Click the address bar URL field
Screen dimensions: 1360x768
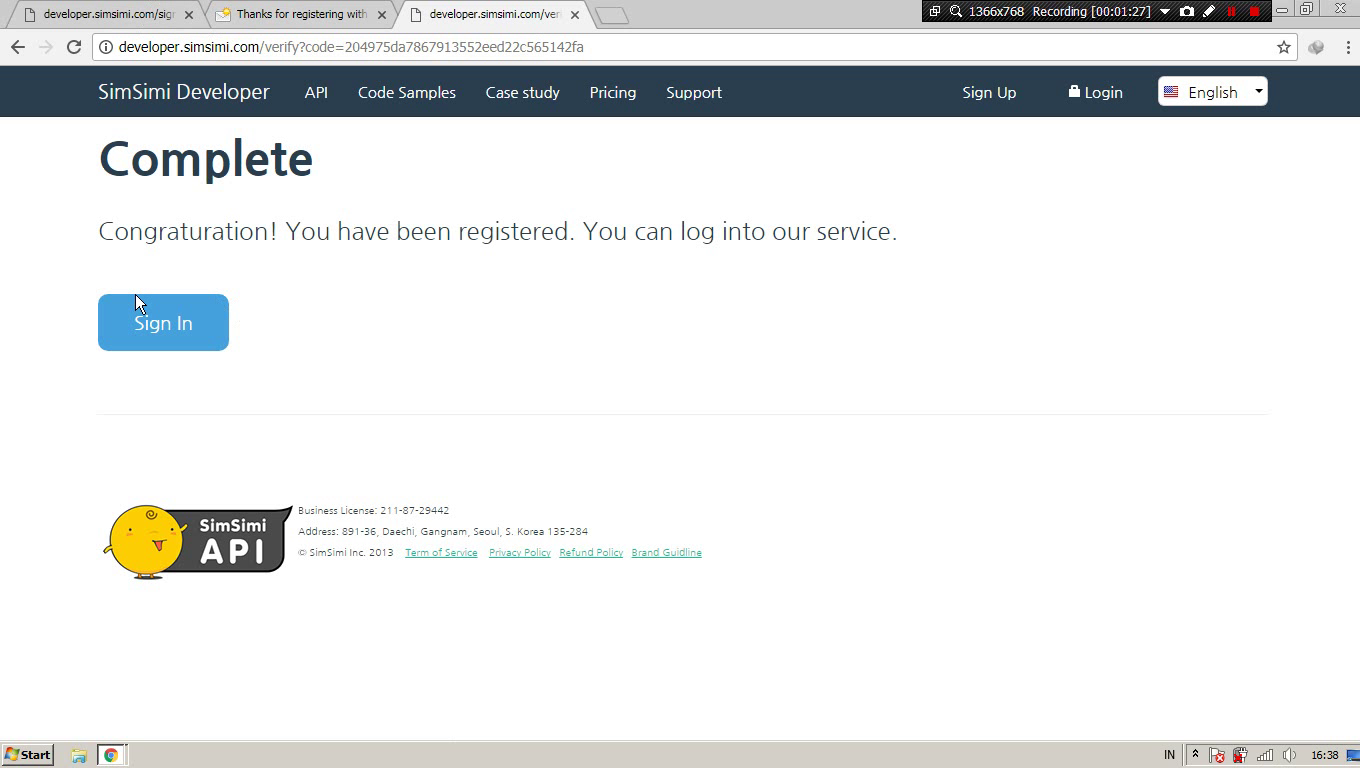[x=694, y=47]
